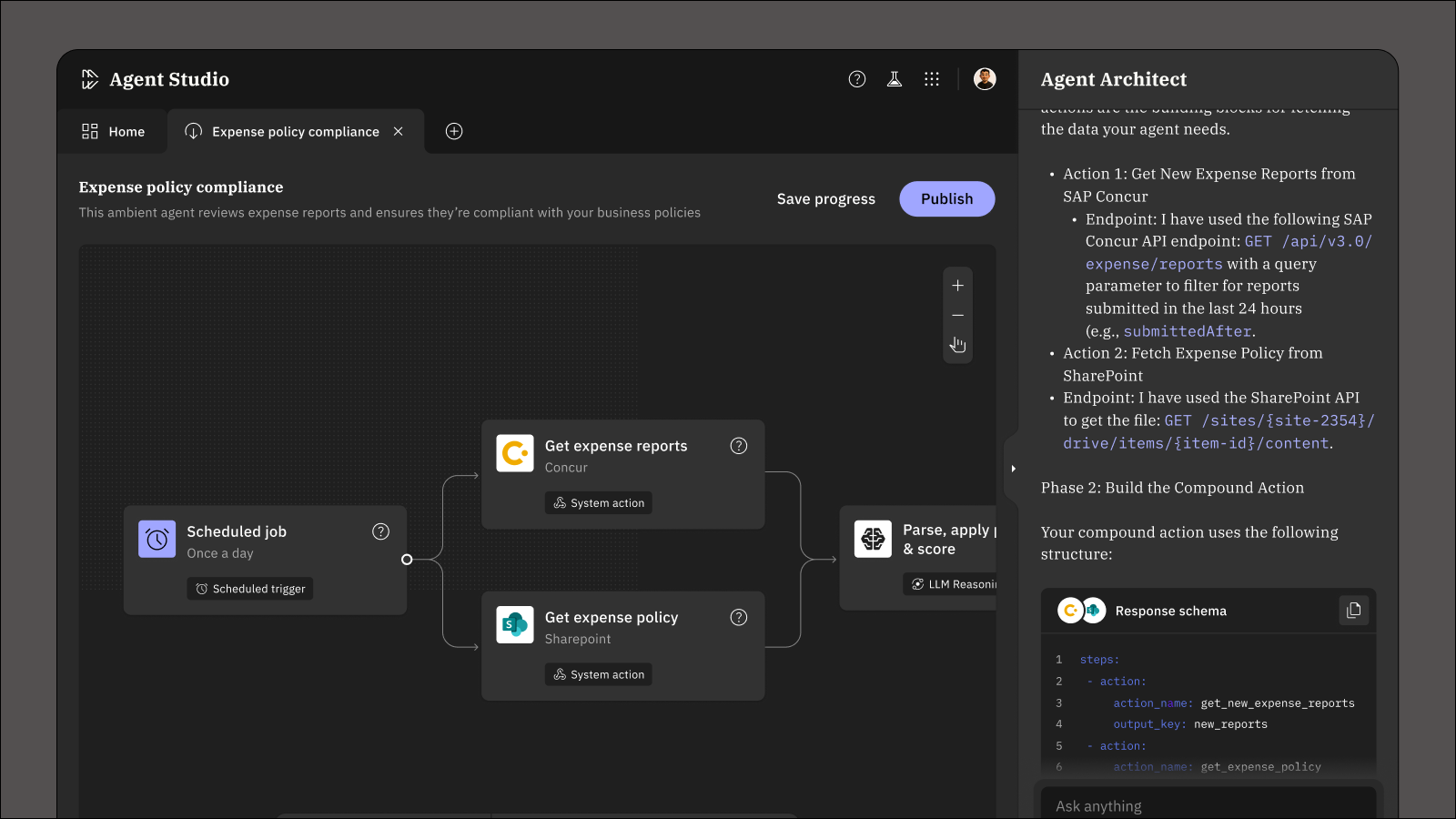The image size is (1456, 819).
Task: Click the help question mark on Get expense reports
Action: coord(739,446)
